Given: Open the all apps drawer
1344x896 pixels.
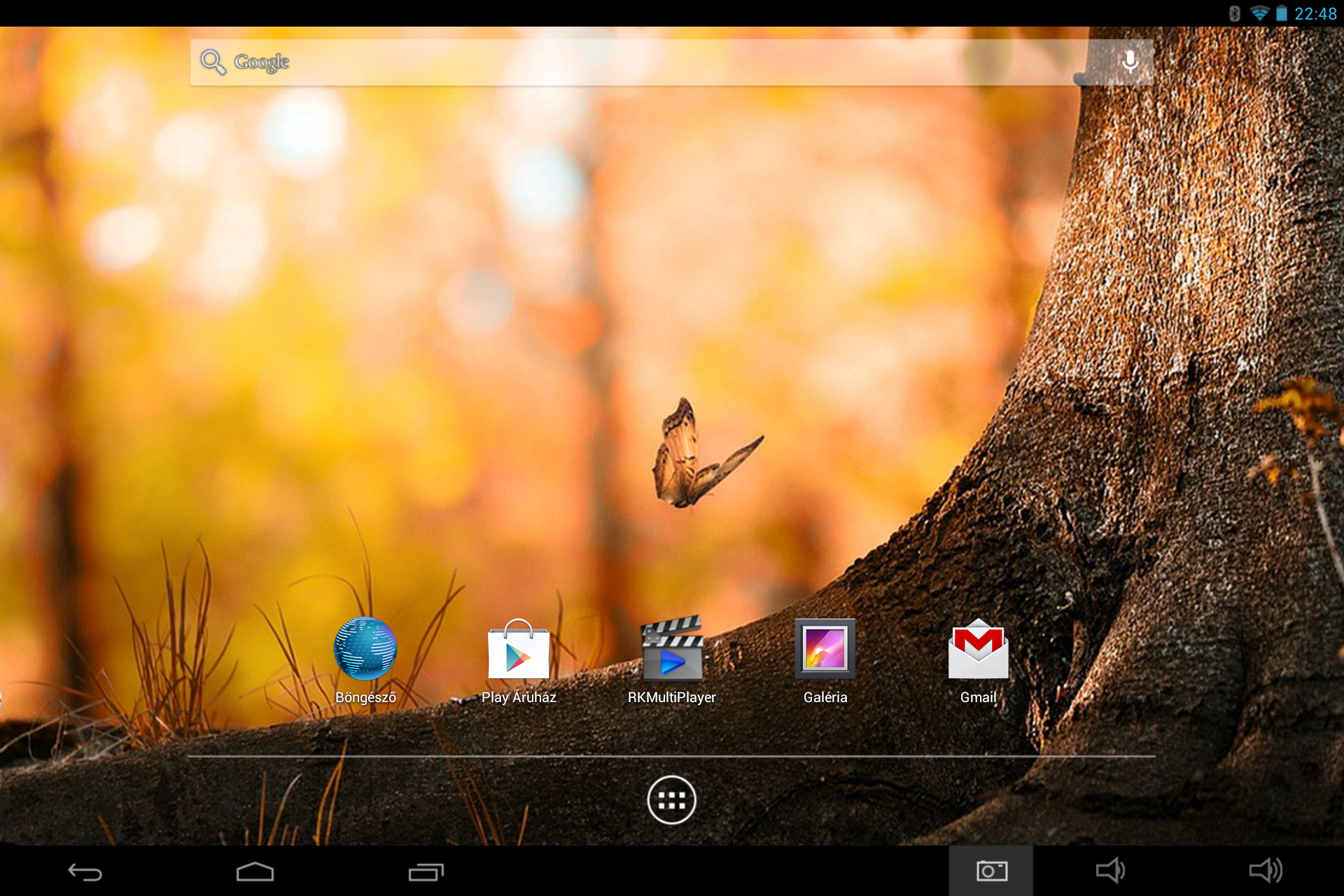Looking at the screenshot, I should click(x=671, y=799).
